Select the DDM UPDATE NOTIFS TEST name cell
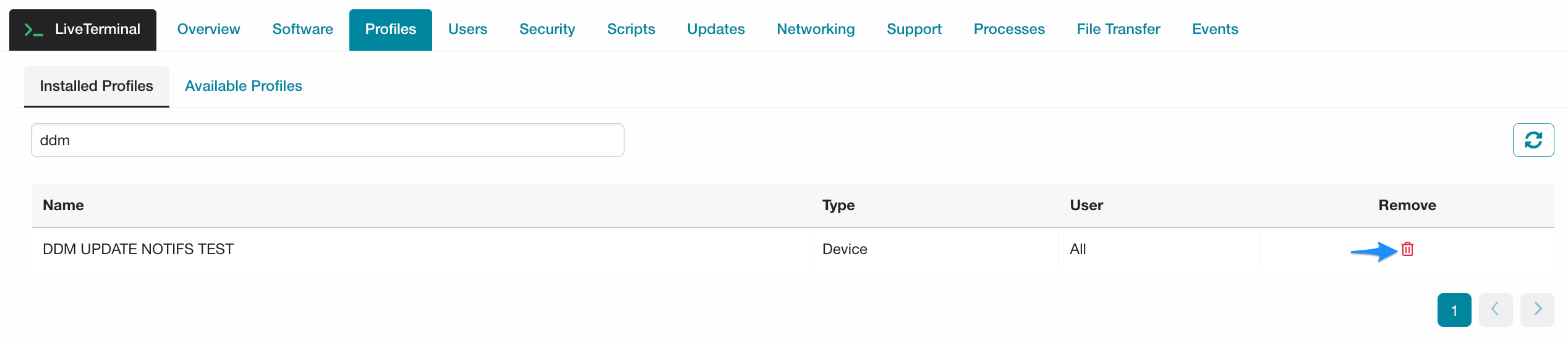This screenshot has width=1568, height=340. pyautogui.click(x=421, y=249)
